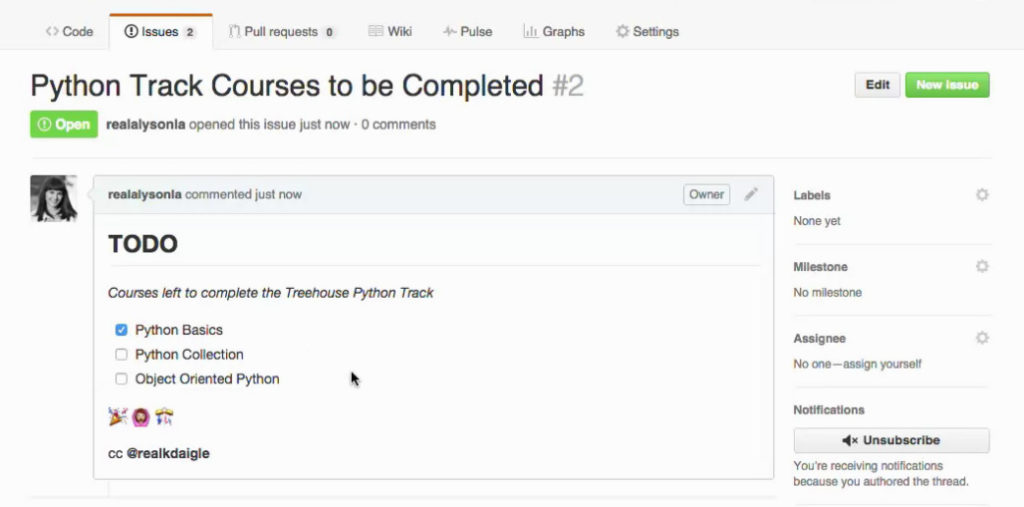
Task: Go to the Graphs tab
Action: tap(554, 31)
